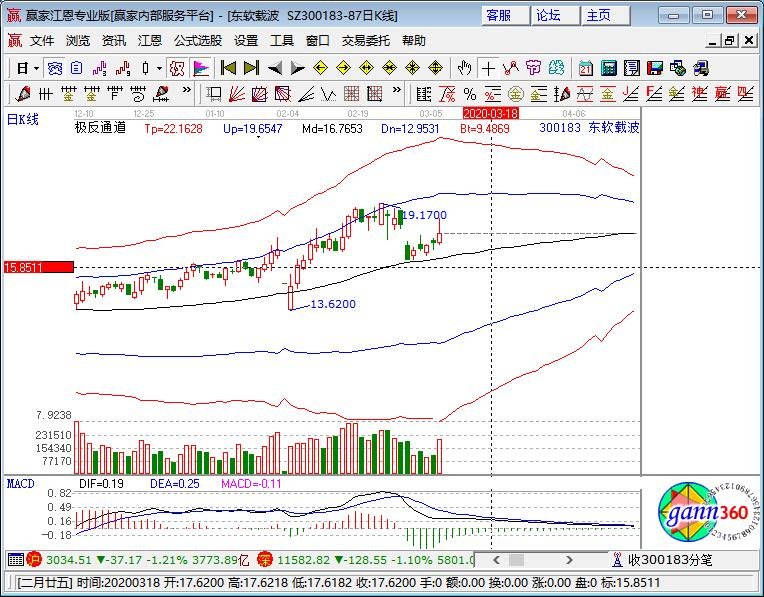Click the teal 线 lines icon
The height and width of the screenshot is (597, 764).
point(556,68)
